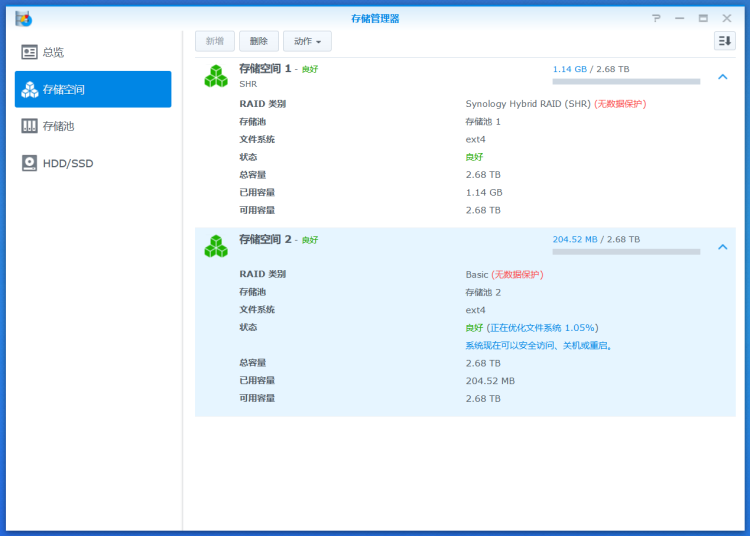Click the 1.14 GB used capacity value
This screenshot has height=536, width=750.
point(484,192)
